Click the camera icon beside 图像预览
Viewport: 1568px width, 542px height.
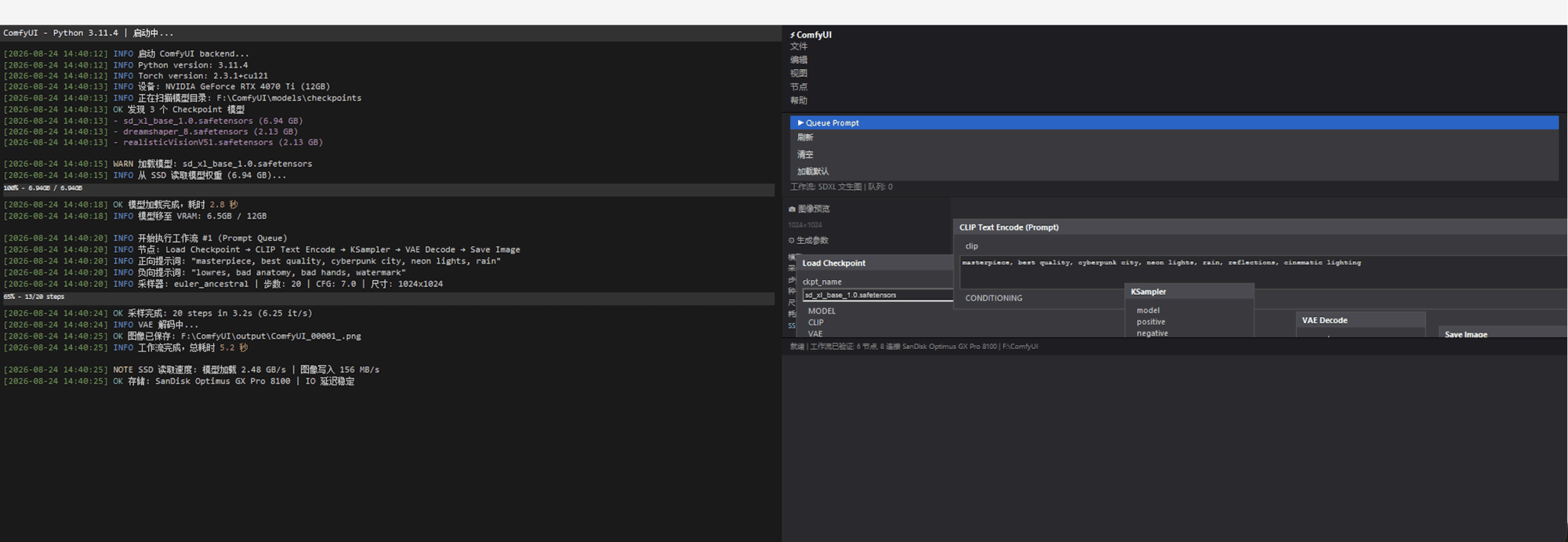[792, 209]
